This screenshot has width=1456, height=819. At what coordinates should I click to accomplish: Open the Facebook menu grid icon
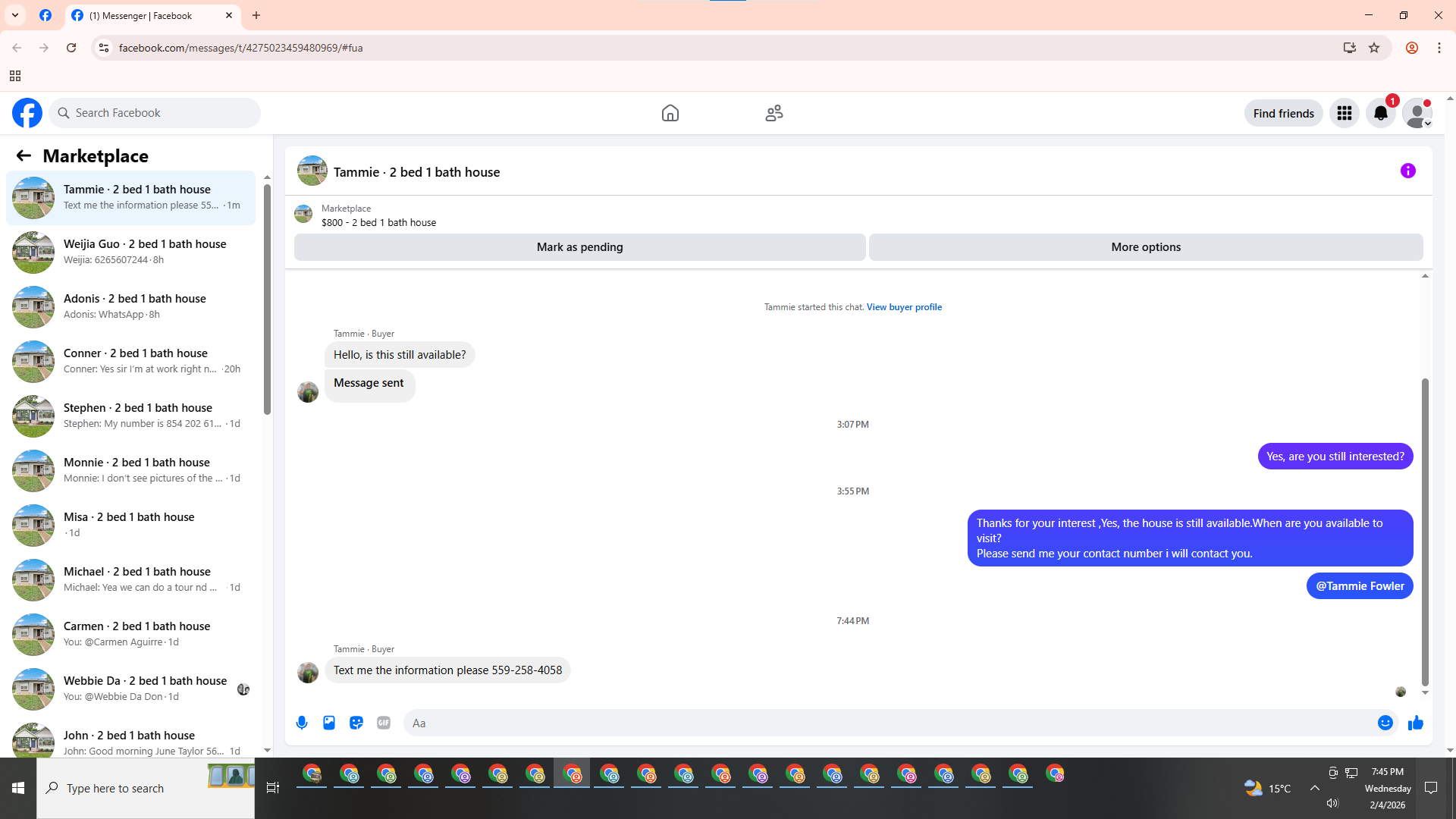pyautogui.click(x=1344, y=113)
